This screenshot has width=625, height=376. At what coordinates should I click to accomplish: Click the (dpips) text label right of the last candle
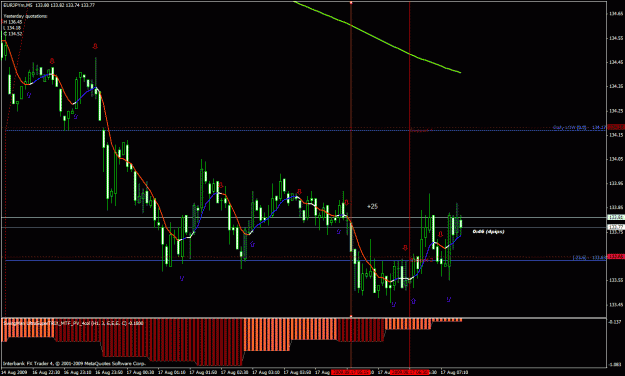[x=489, y=231]
